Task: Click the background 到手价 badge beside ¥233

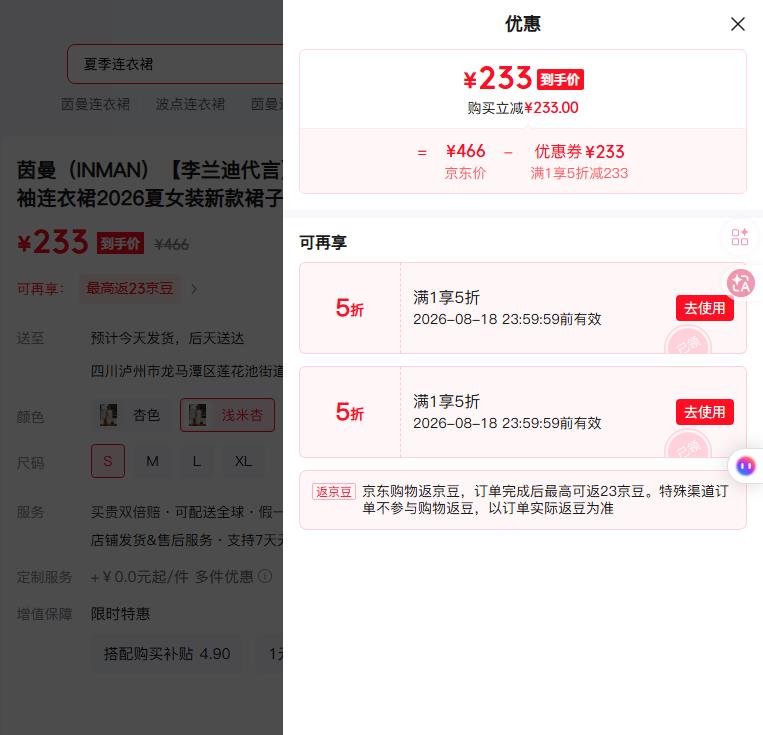Action: tap(120, 243)
